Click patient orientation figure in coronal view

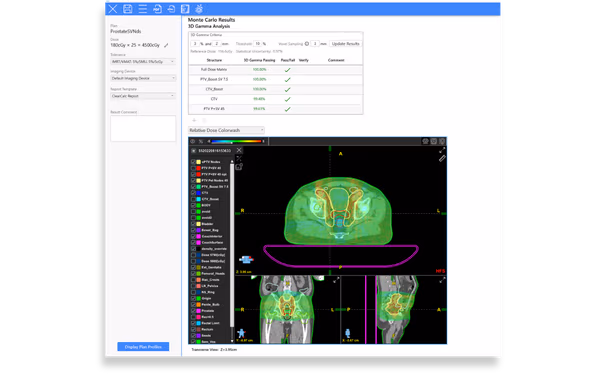(x=241, y=333)
